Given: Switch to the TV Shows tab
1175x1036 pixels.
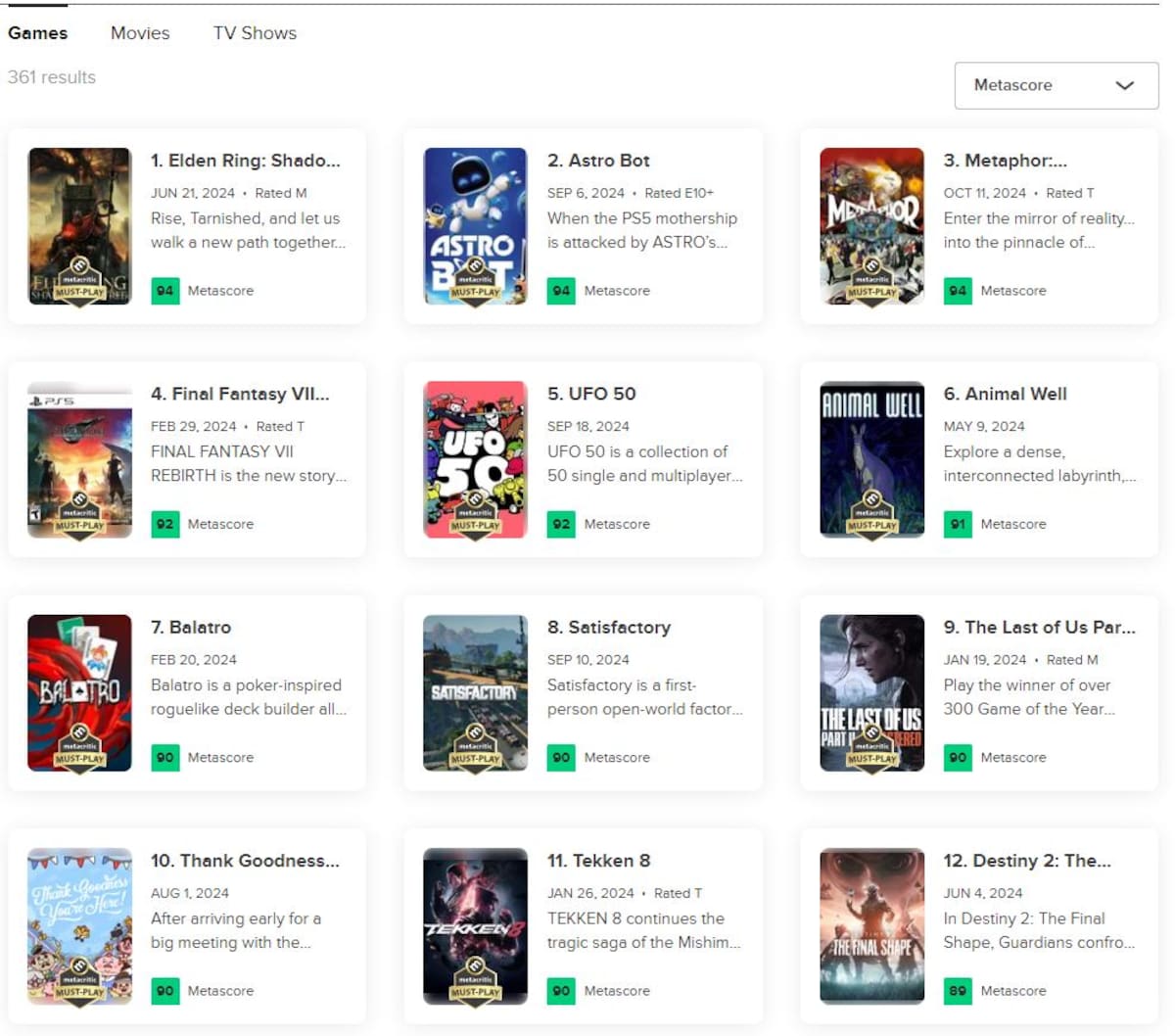Looking at the screenshot, I should tap(255, 32).
